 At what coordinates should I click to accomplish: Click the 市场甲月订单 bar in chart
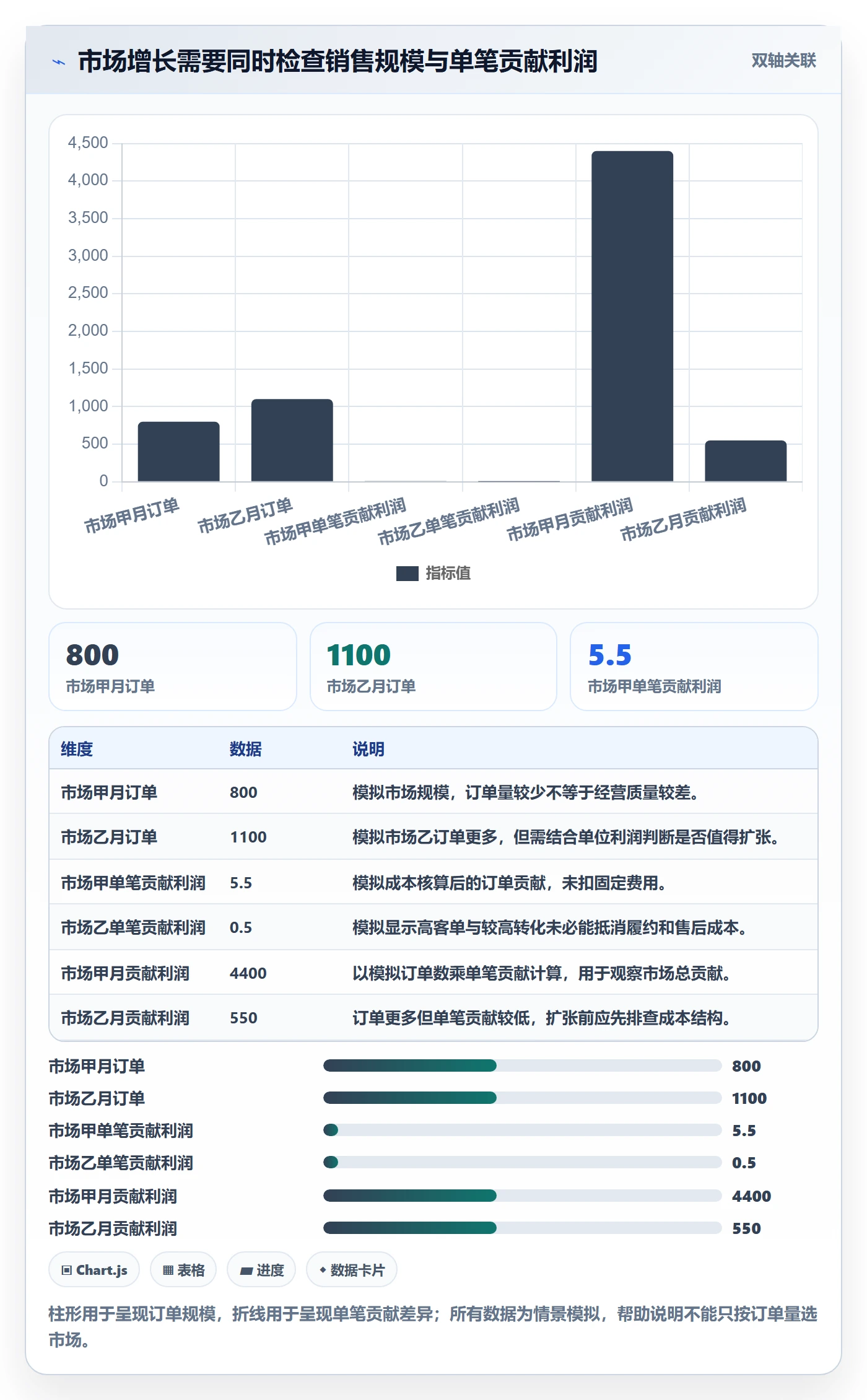click(178, 452)
